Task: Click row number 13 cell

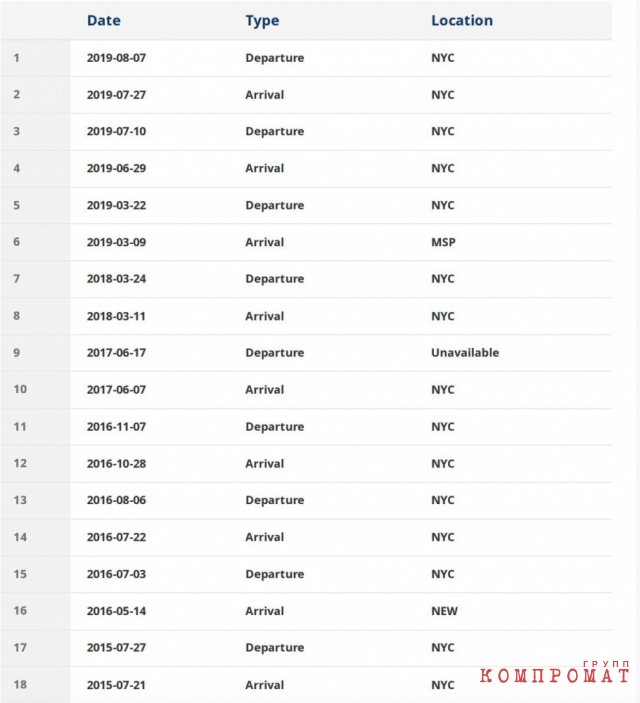Action: click(x=20, y=500)
